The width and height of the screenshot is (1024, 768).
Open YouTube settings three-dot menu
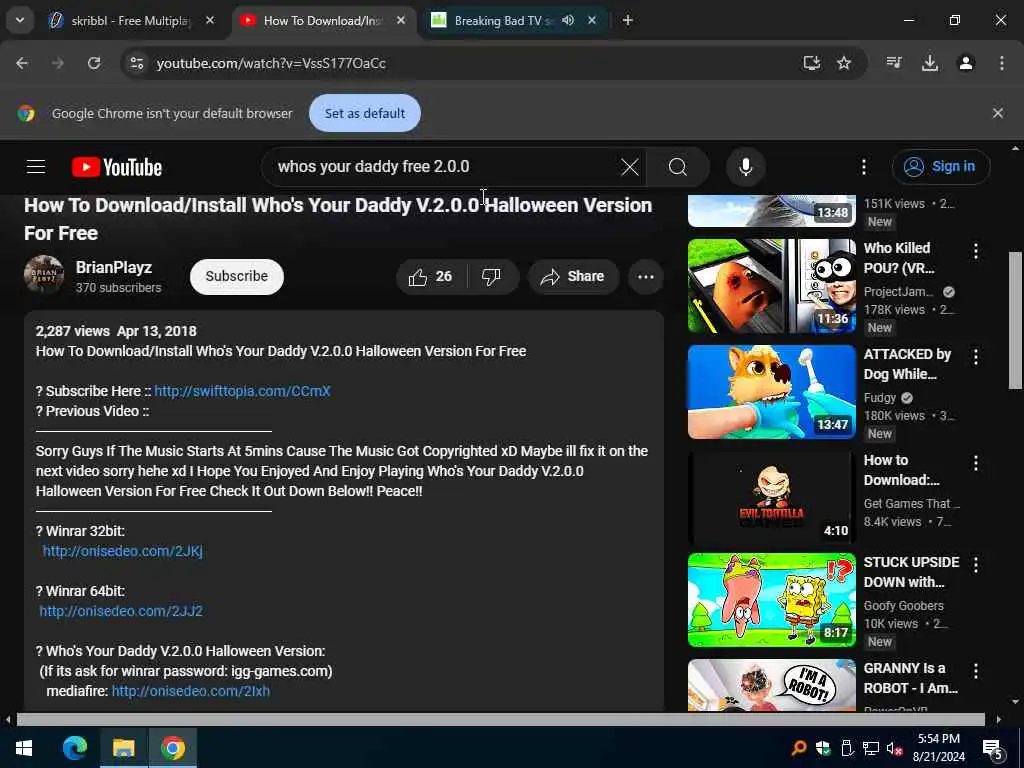click(863, 167)
